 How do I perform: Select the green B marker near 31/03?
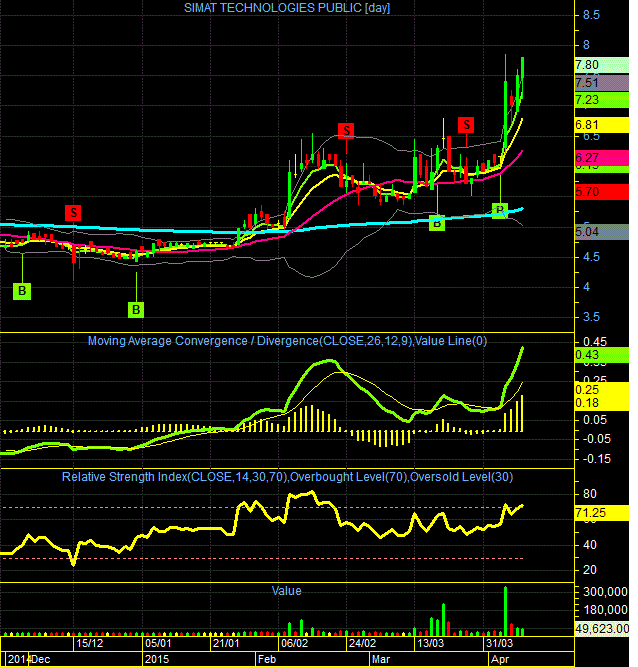[x=500, y=211]
